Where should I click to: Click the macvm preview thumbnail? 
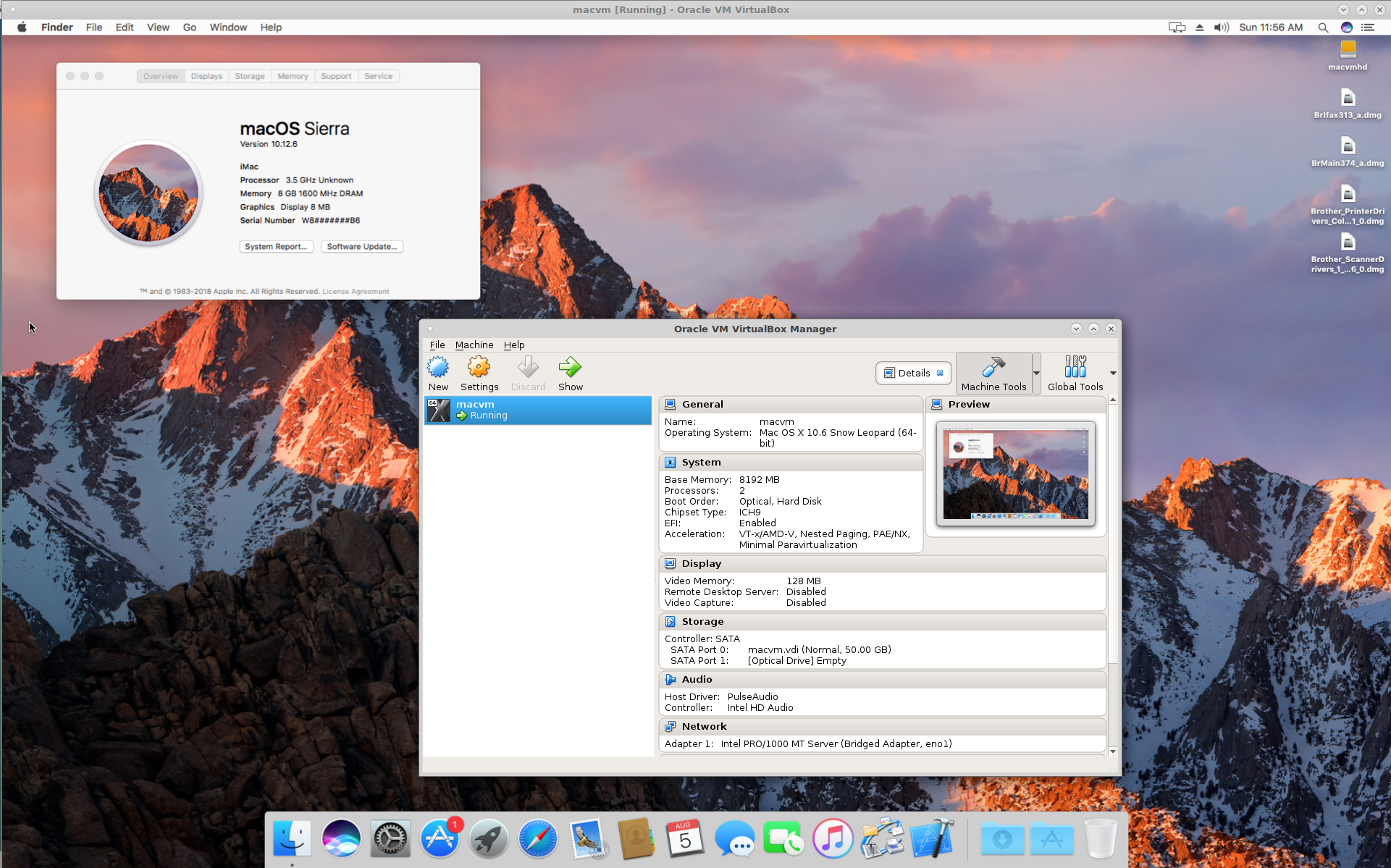1015,473
